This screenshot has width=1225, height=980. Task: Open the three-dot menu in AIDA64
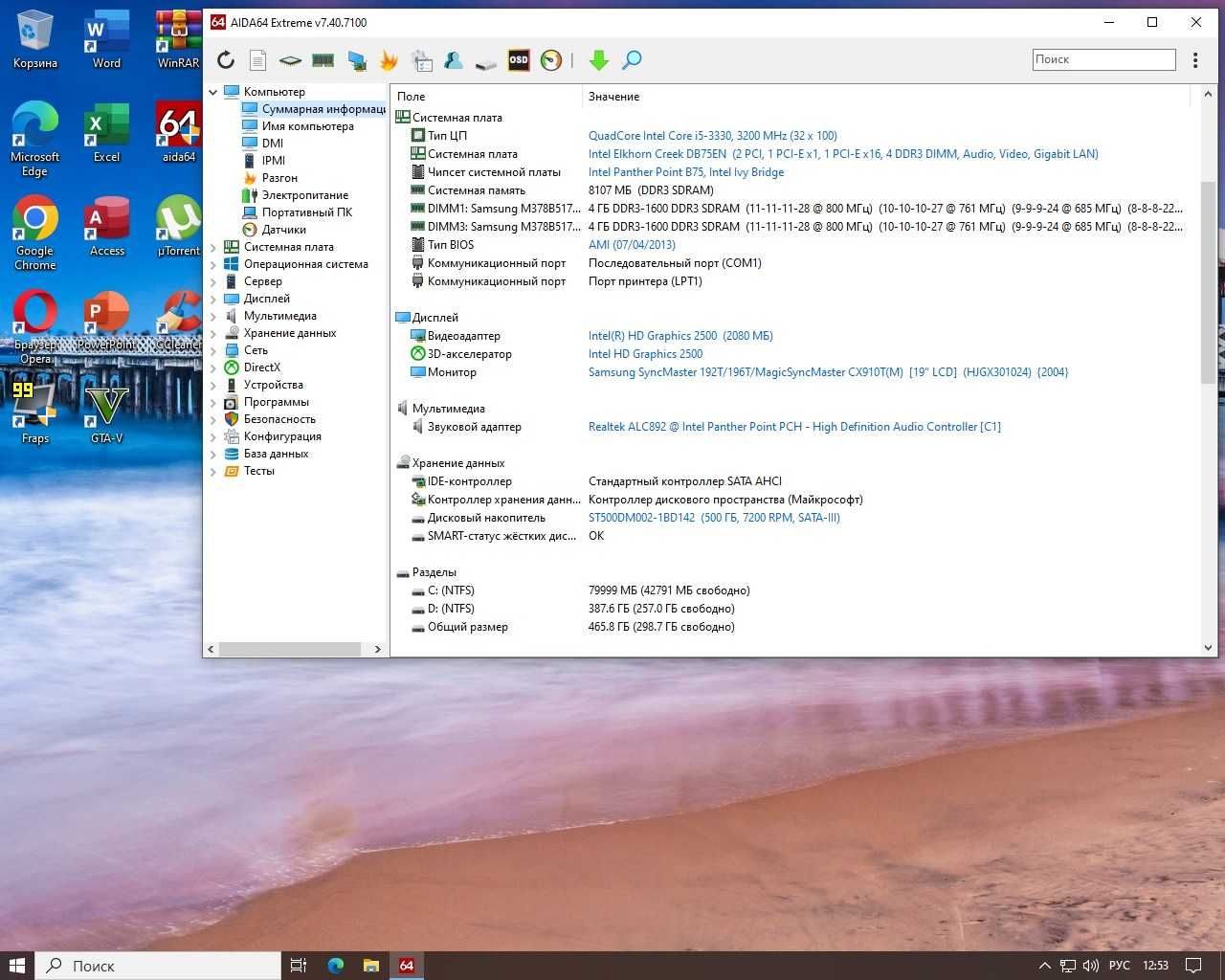1195,60
